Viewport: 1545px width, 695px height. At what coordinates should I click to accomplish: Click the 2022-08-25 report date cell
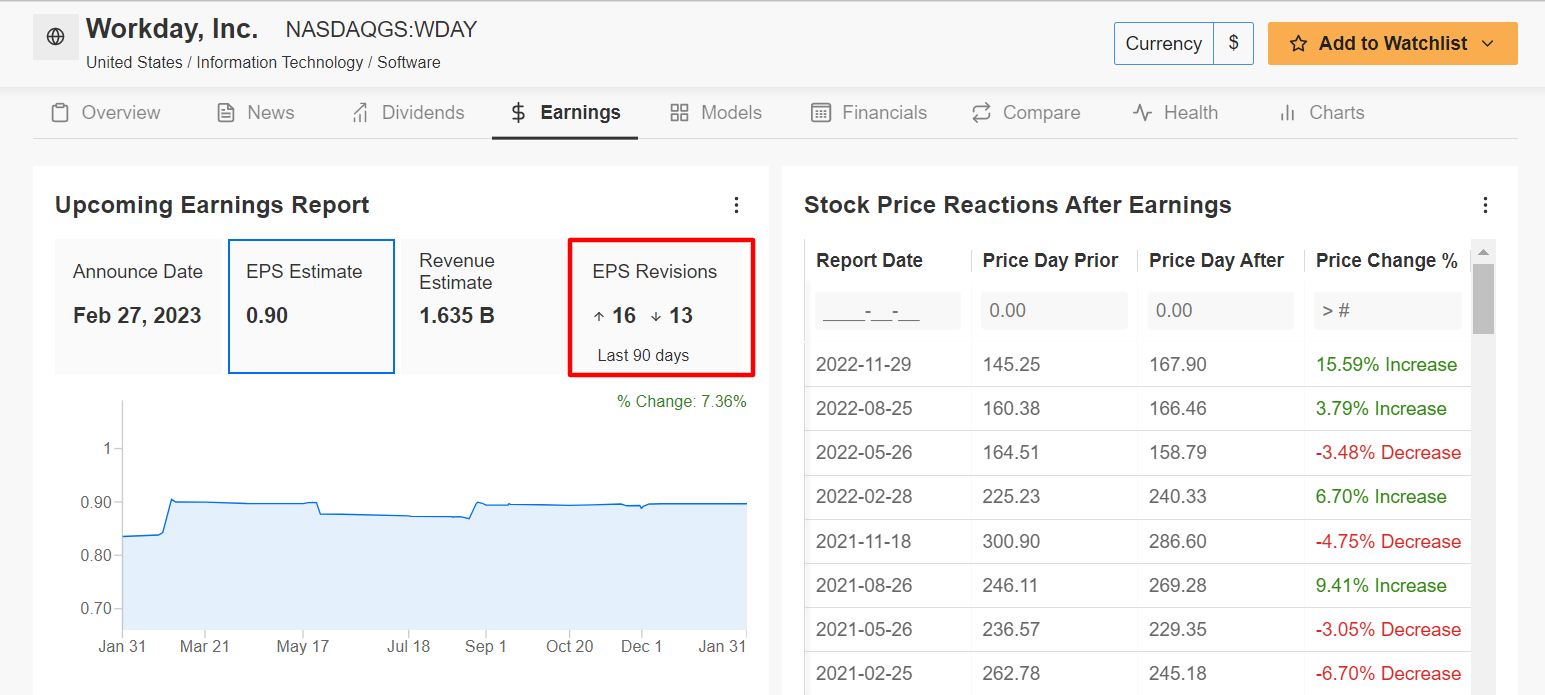(864, 409)
